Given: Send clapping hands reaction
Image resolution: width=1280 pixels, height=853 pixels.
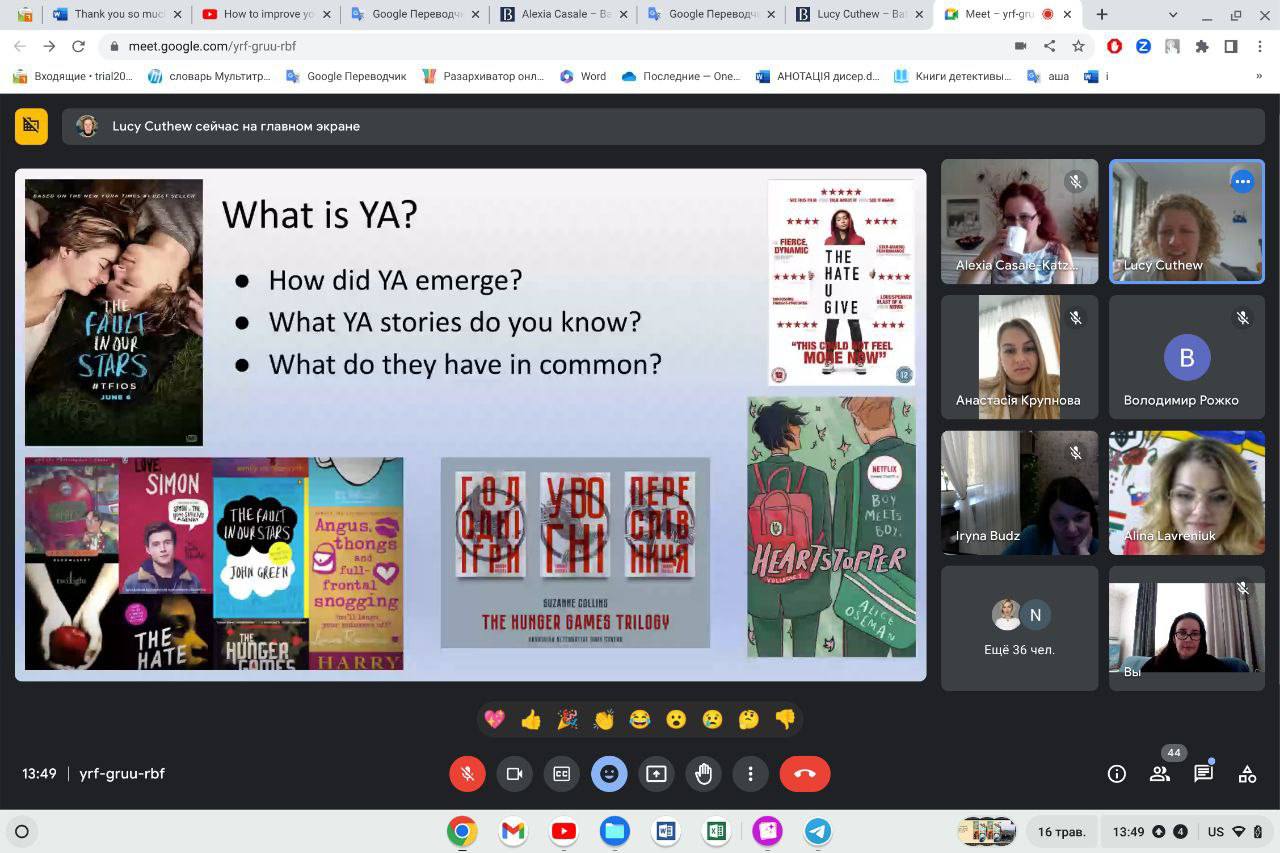Looking at the screenshot, I should [603, 719].
